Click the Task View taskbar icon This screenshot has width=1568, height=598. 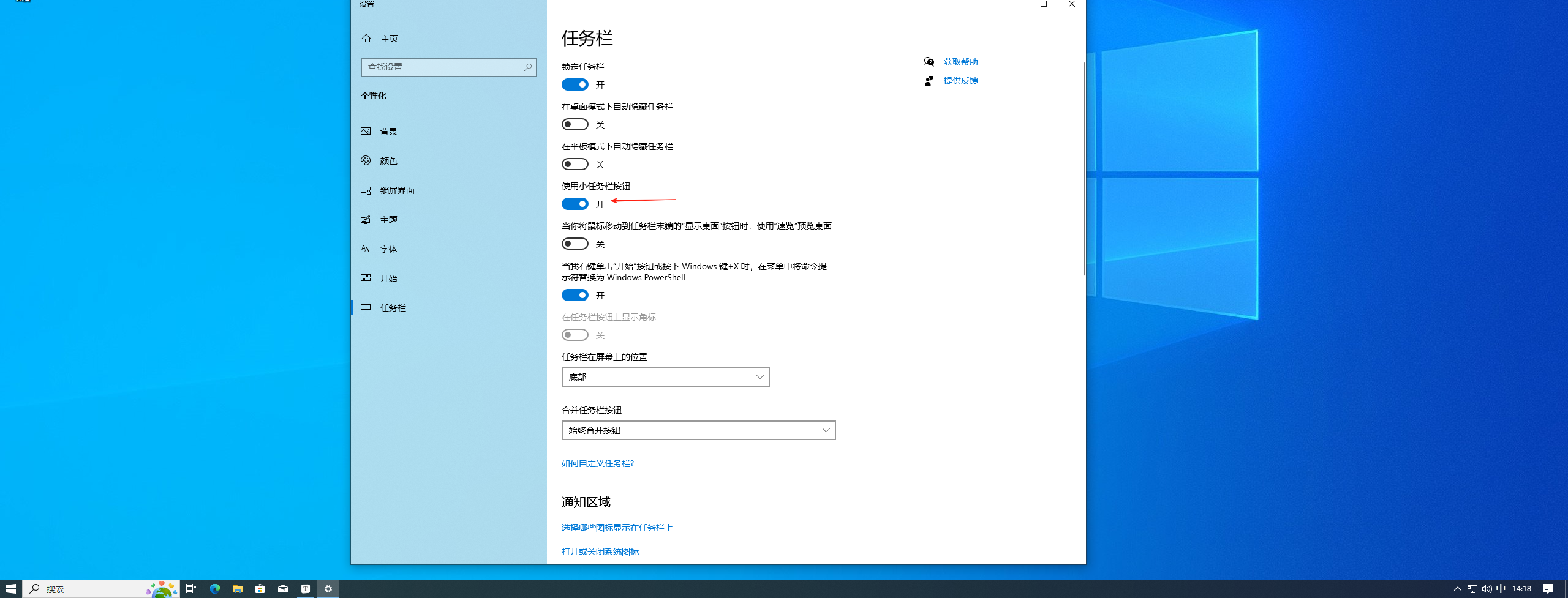pyautogui.click(x=191, y=589)
